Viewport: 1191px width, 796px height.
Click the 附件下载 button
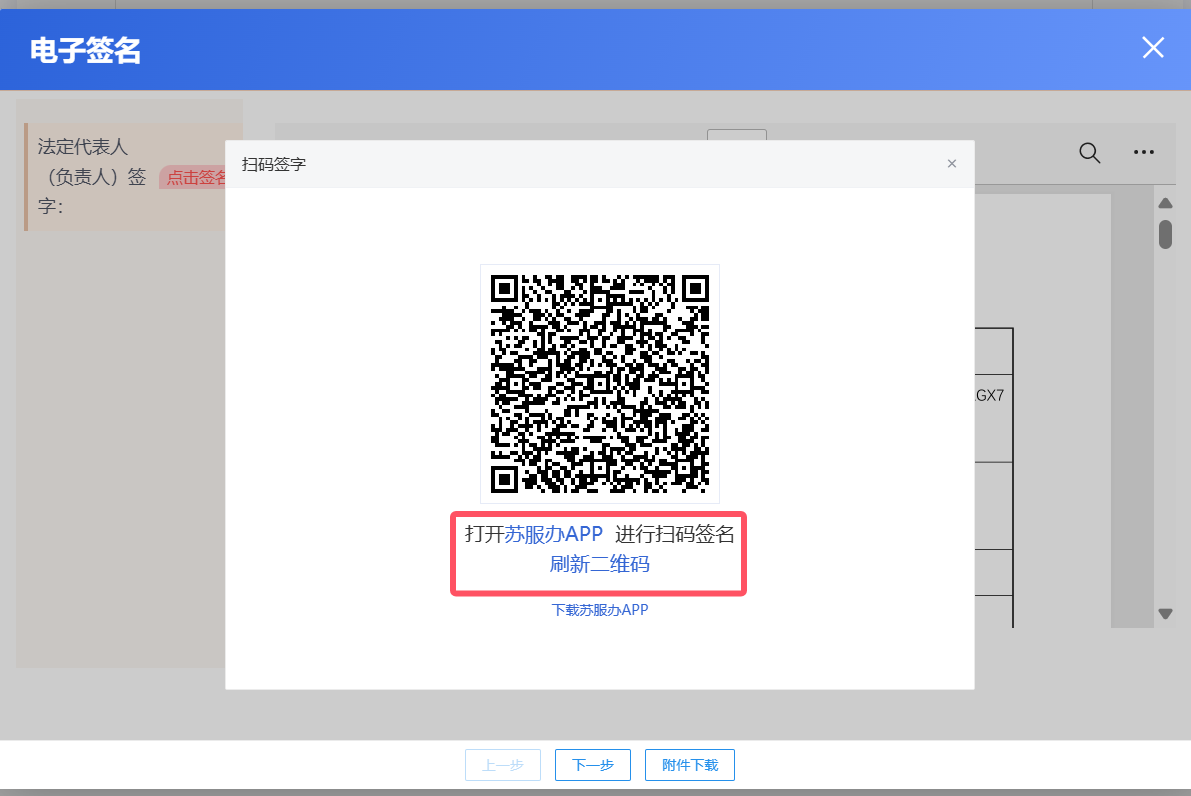690,765
